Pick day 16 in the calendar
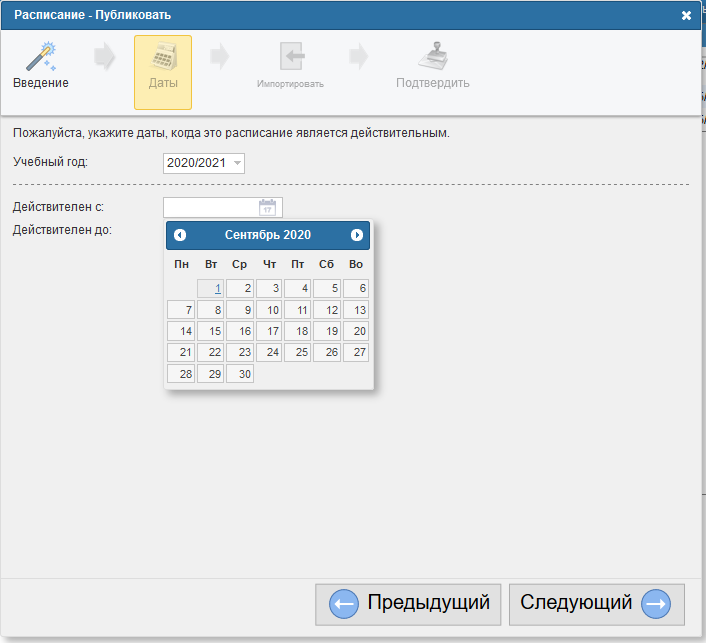The width and height of the screenshot is (706, 643). tap(240, 331)
